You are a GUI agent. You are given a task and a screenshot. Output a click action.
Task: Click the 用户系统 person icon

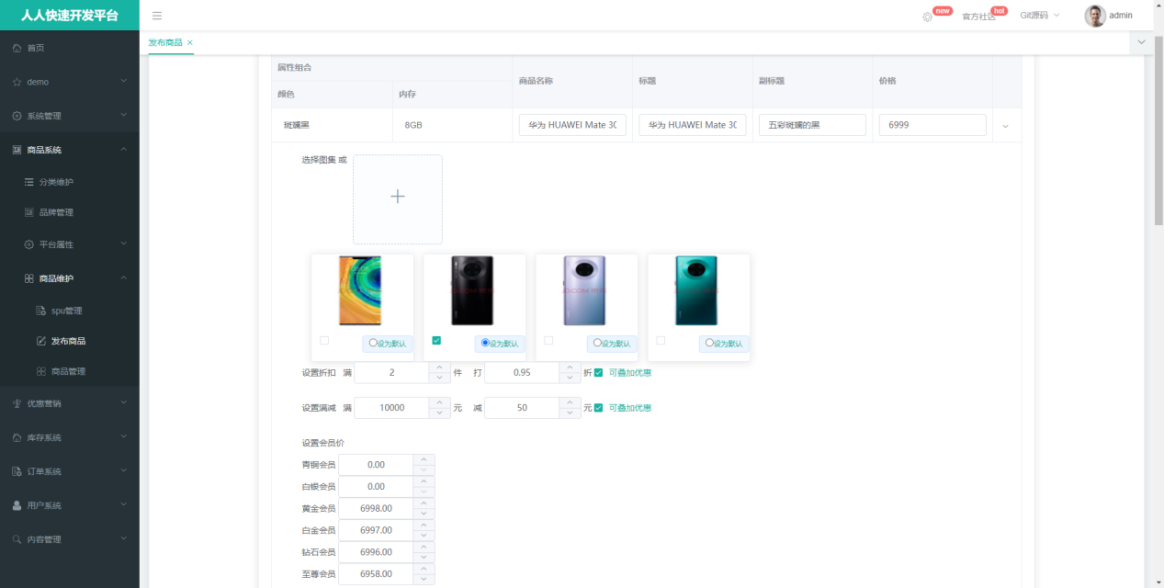pos(17,505)
